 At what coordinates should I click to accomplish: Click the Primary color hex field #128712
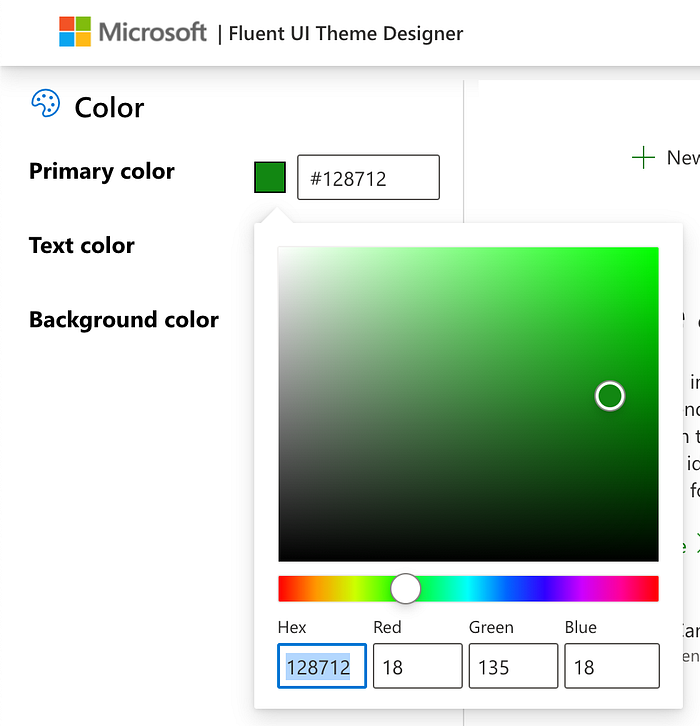(x=368, y=177)
